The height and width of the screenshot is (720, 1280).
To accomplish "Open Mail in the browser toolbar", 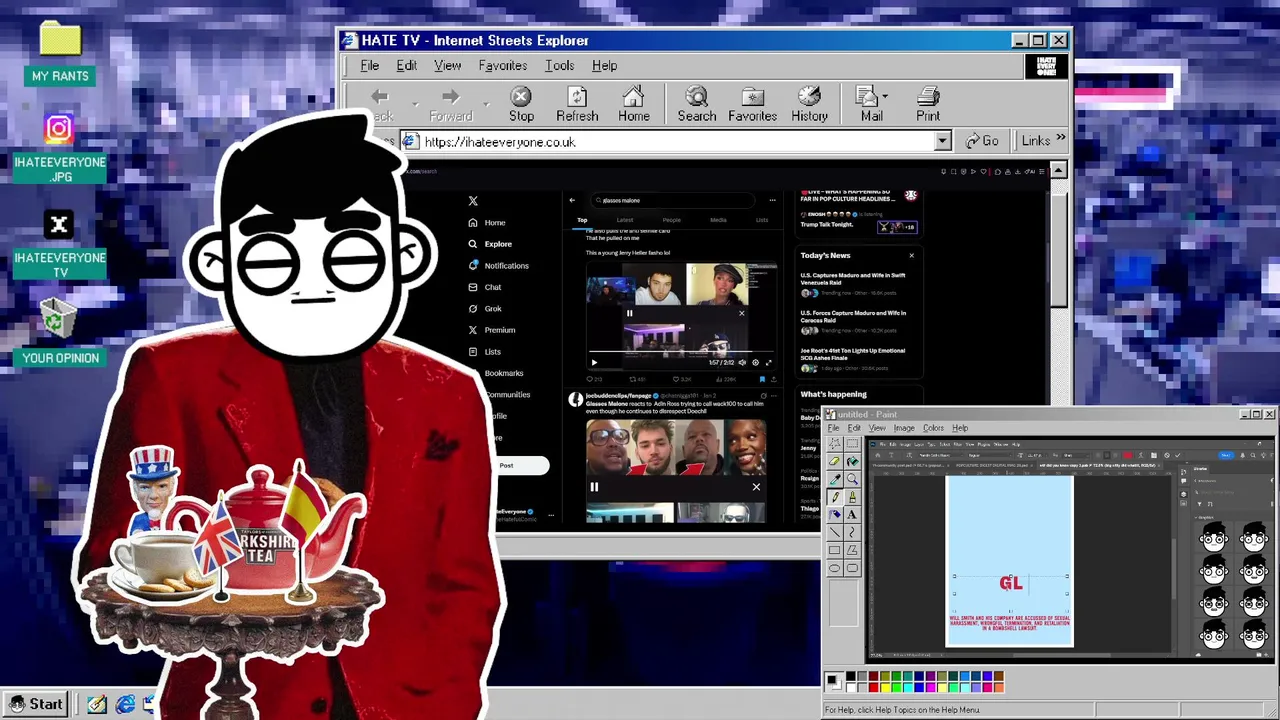I will (871, 104).
